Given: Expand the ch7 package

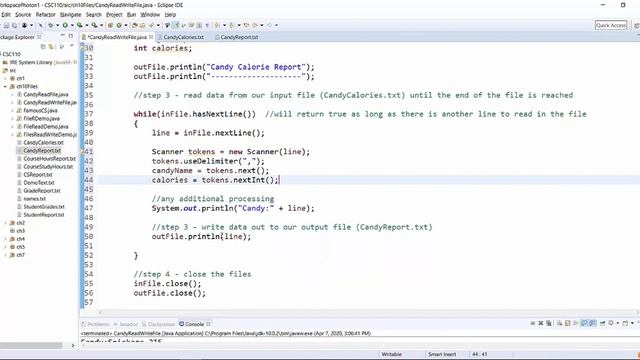Looking at the screenshot, I should point(5,255).
